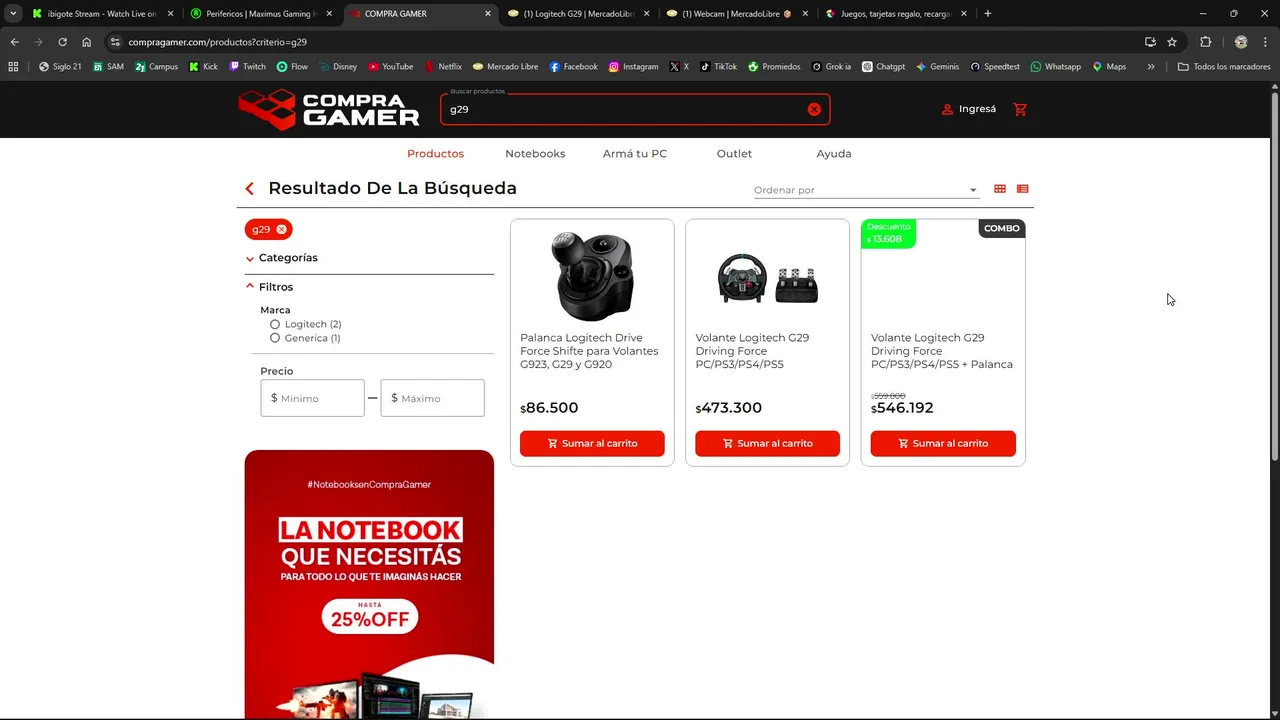Open the Mercado Libre bookmark
Viewport: 1280px width, 720px height.
click(x=505, y=67)
